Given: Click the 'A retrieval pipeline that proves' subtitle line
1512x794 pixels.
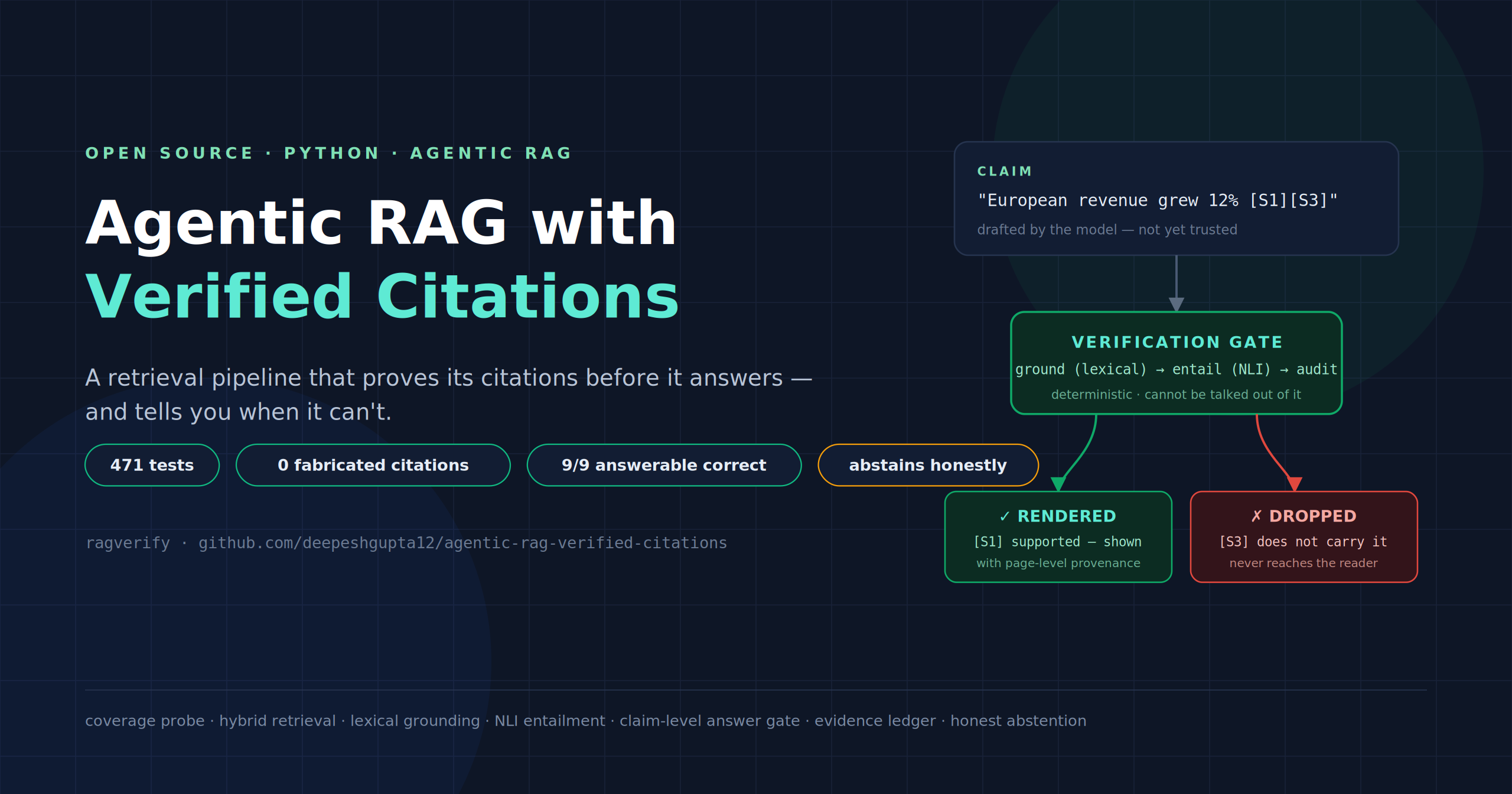Looking at the screenshot, I should pos(448,378).
